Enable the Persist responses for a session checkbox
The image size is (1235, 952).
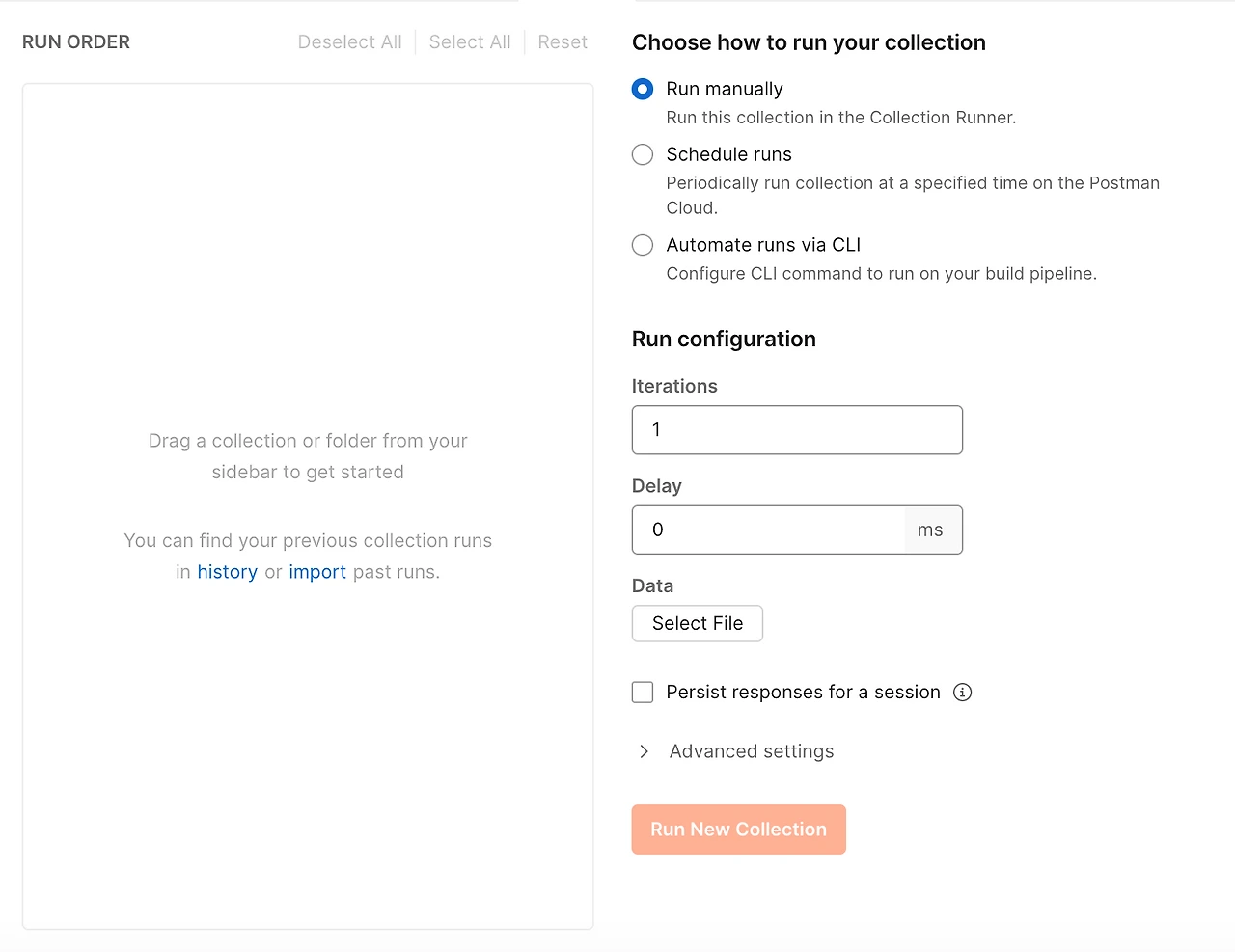pyautogui.click(x=643, y=692)
